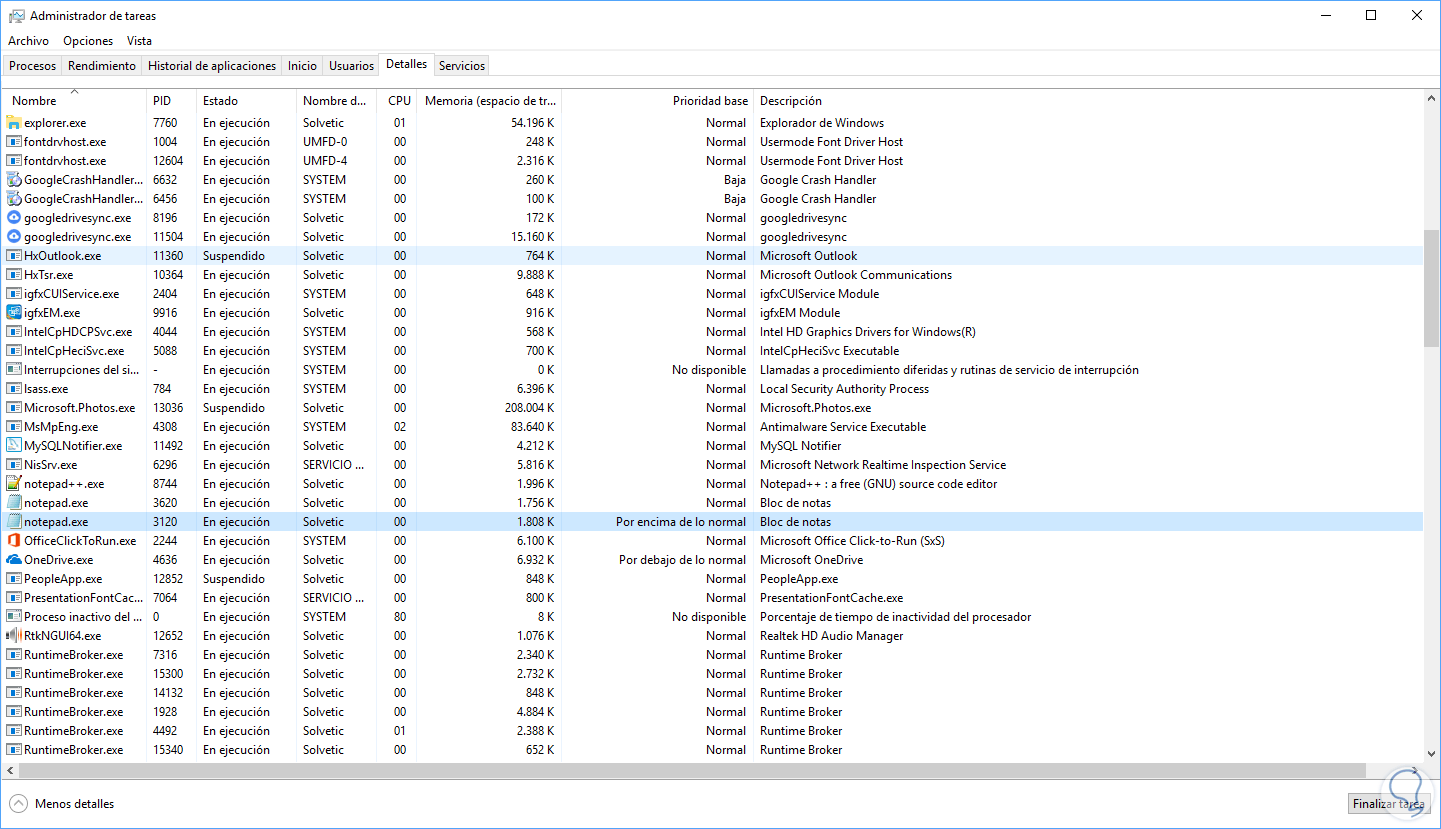The height and width of the screenshot is (829, 1441).
Task: Sort by the Memoria column header
Action: point(490,101)
